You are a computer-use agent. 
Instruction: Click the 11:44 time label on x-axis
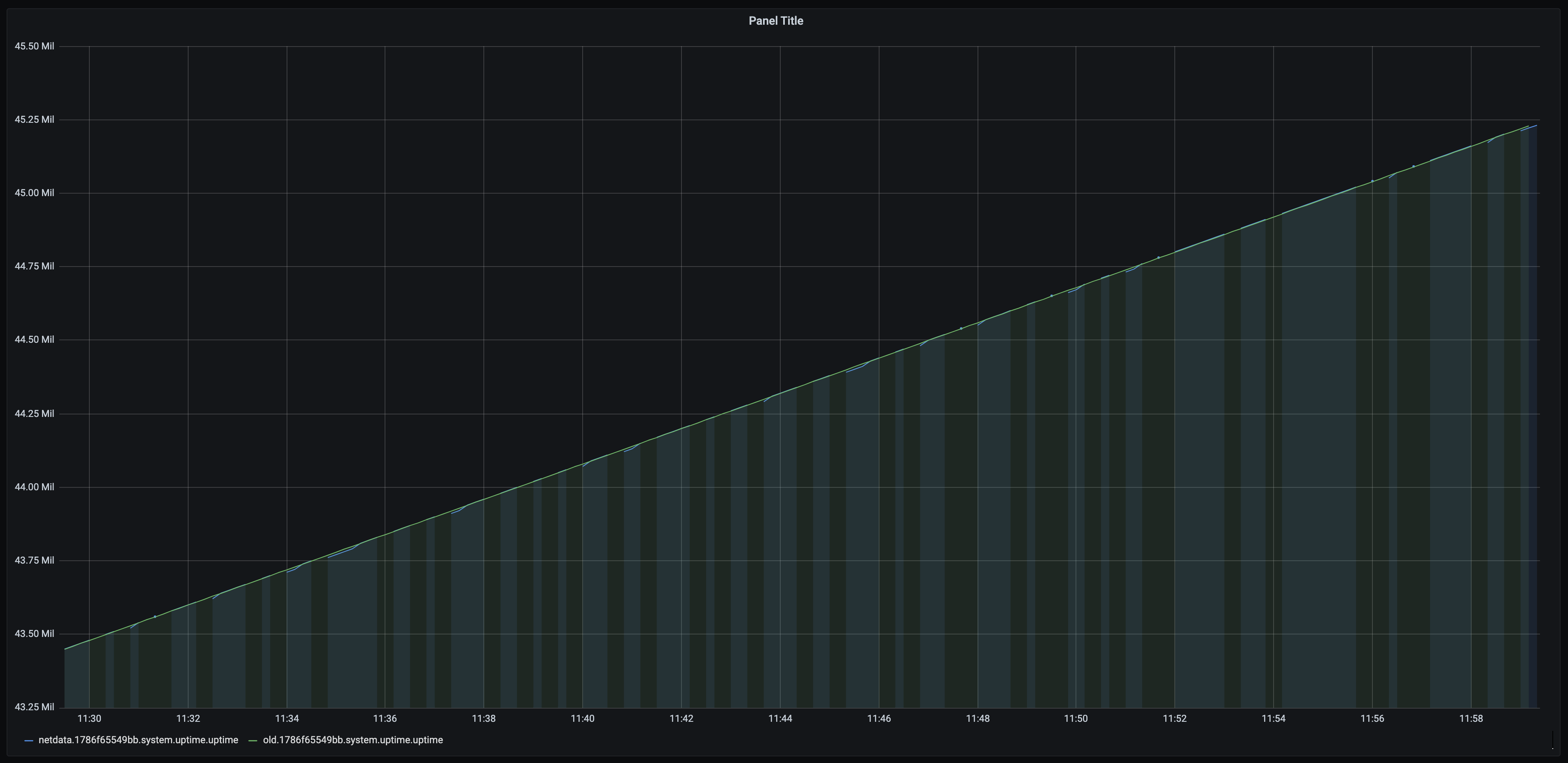click(782, 719)
